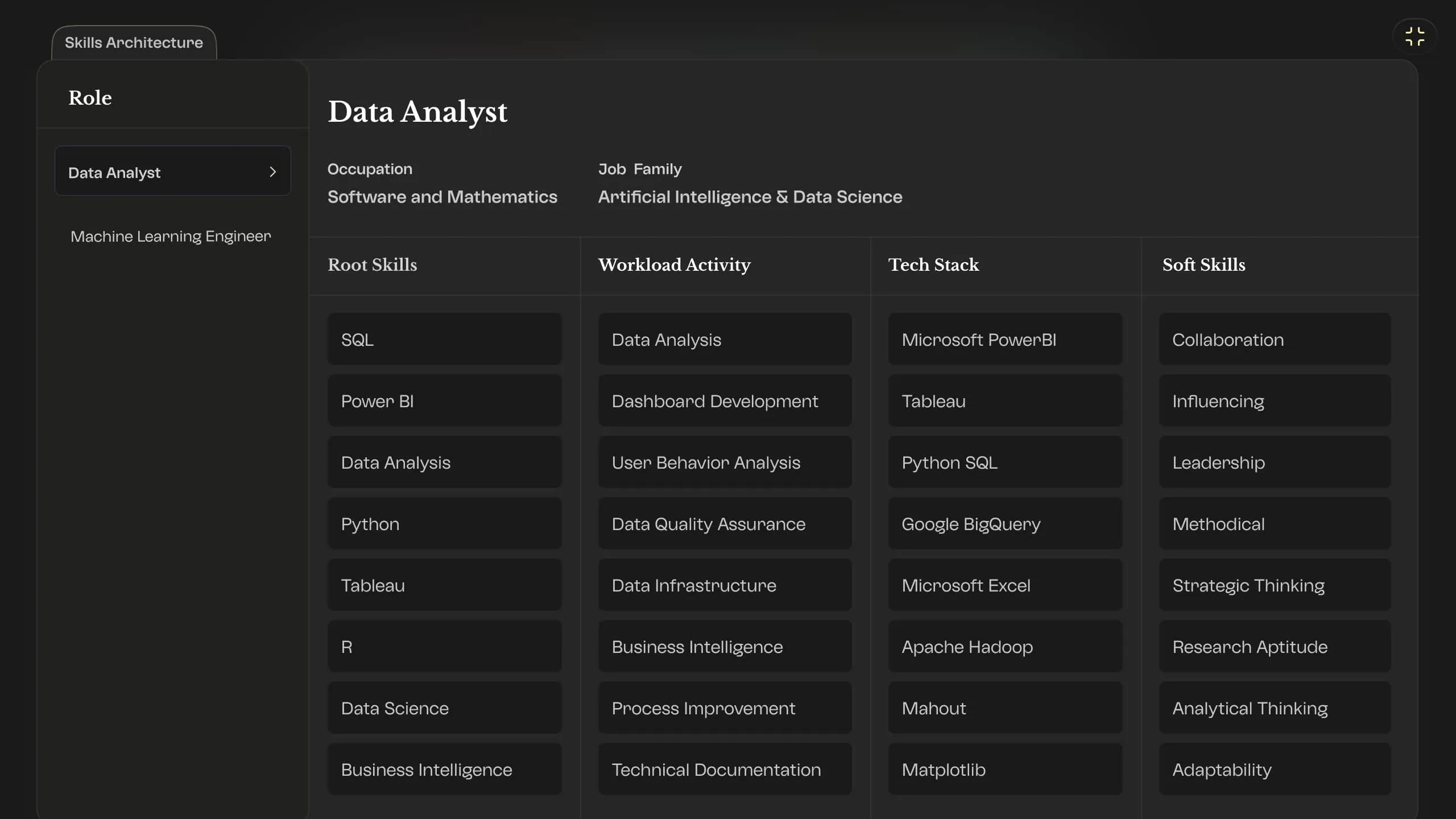Open the Data Science skill card
The width and height of the screenshot is (1456, 819).
click(444, 708)
